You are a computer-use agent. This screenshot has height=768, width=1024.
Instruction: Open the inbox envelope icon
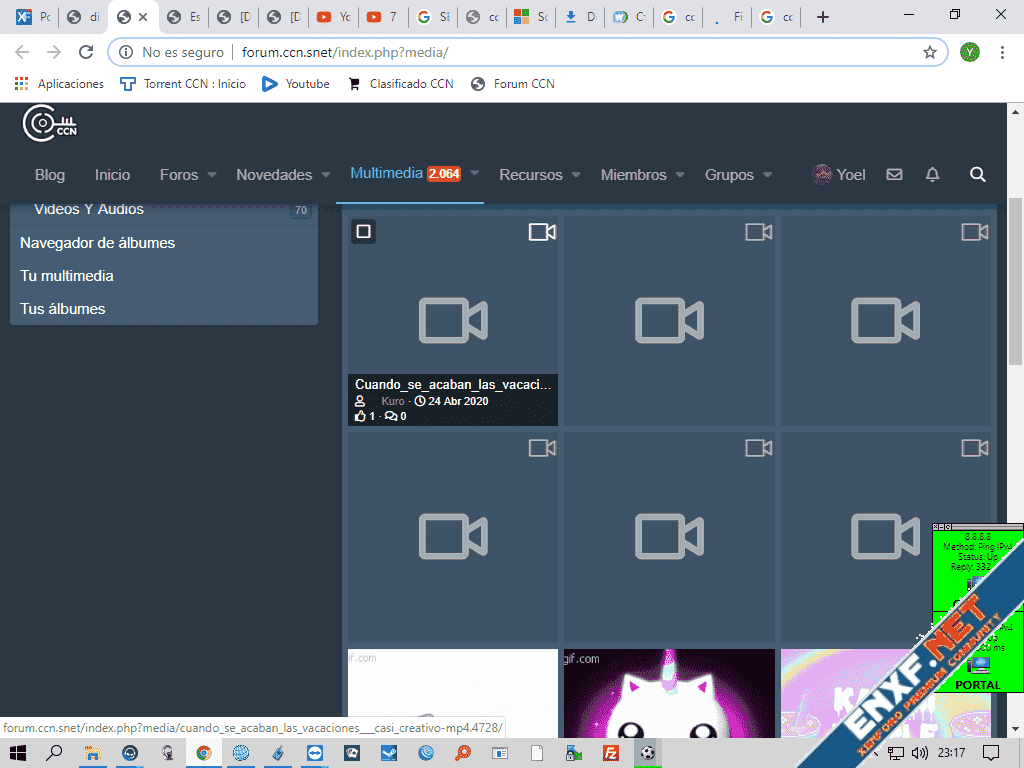tap(894, 175)
